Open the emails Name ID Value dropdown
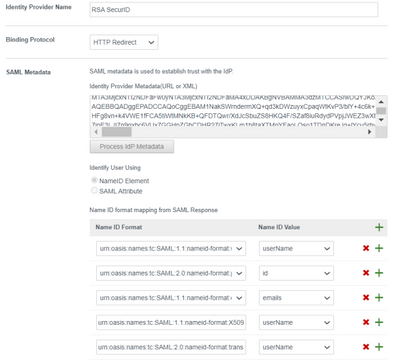Screen dimensions: 400x360 (296, 298)
